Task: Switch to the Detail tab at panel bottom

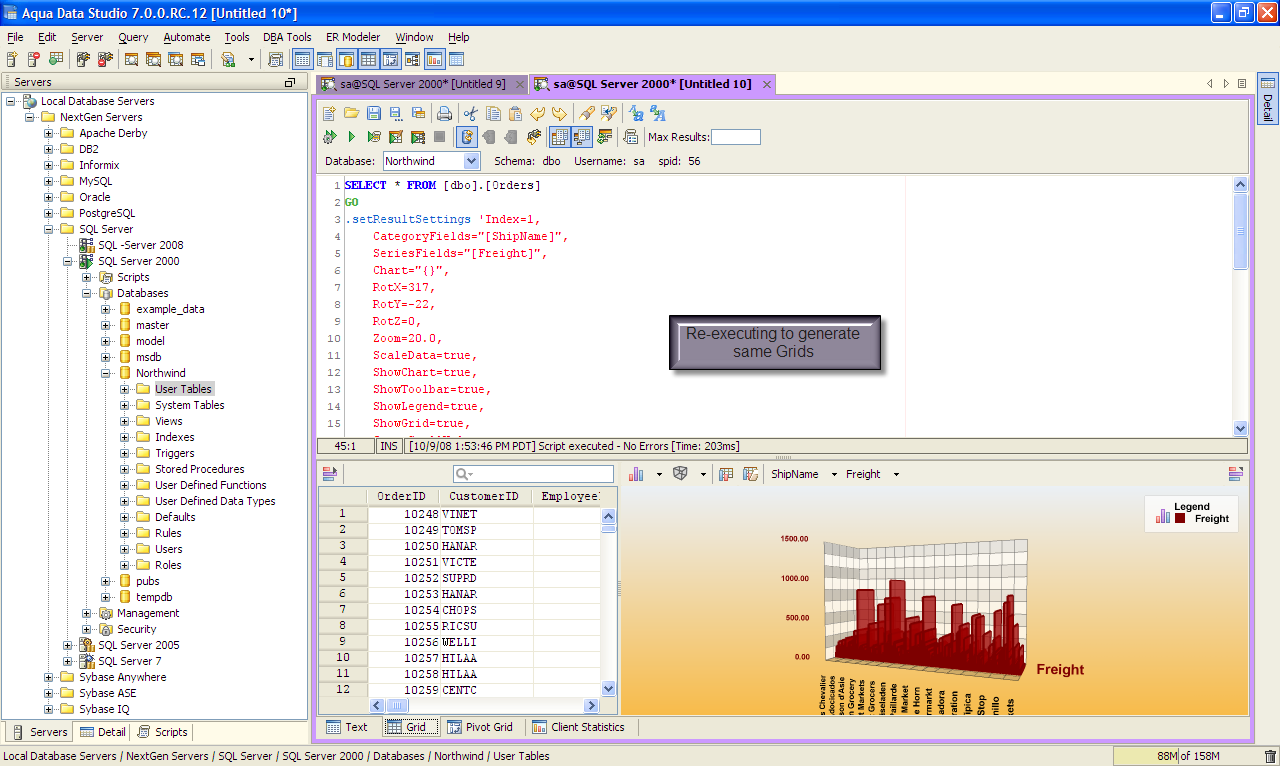Action: tap(103, 732)
